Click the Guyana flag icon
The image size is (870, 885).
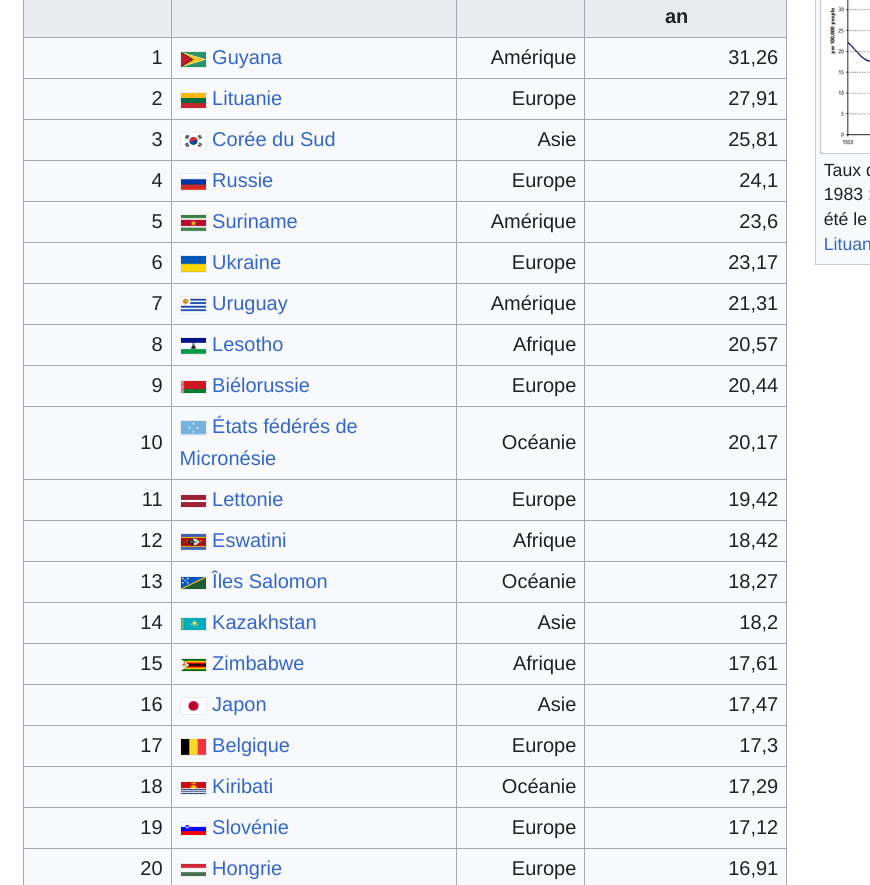pos(193,59)
